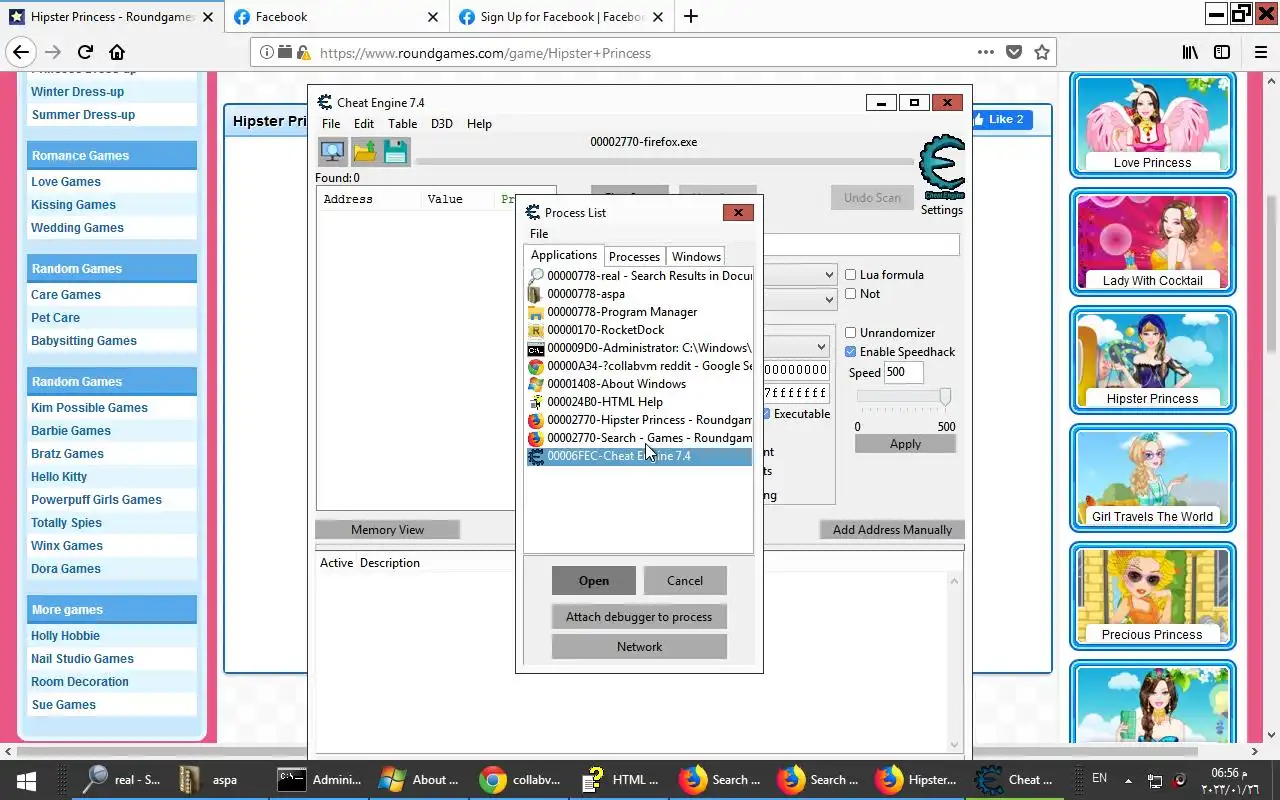Open the Table menu
1280x800 pixels.
[403, 124]
